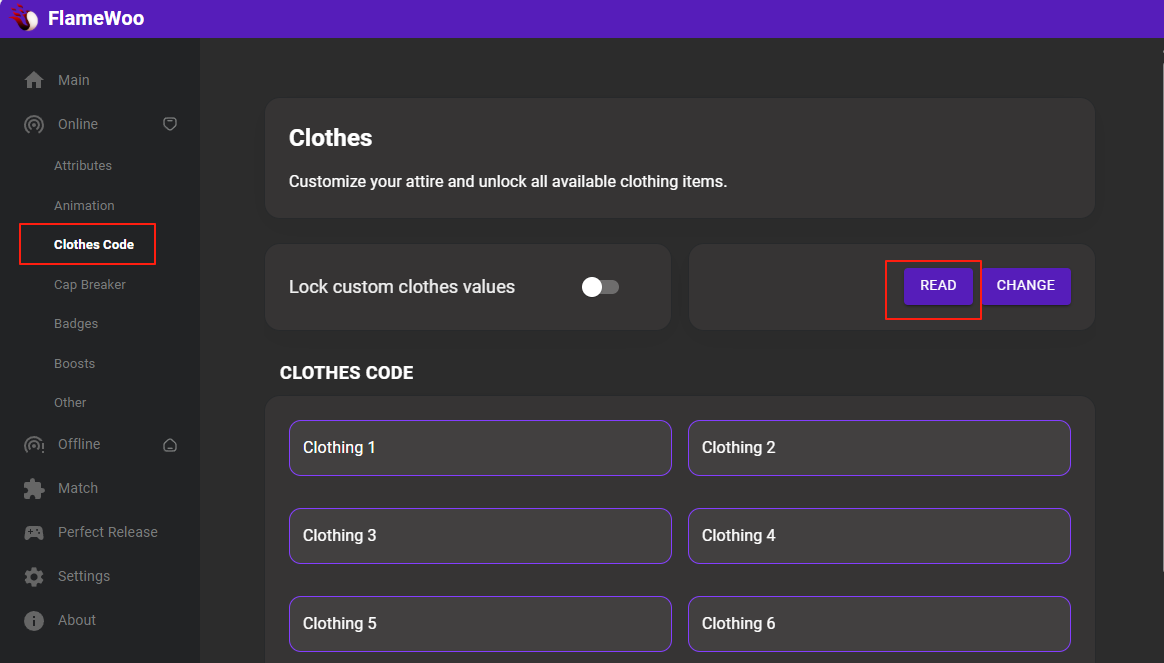Viewport: 1164px width, 663px height.
Task: Click the Offline signal icon
Action: click(33, 445)
